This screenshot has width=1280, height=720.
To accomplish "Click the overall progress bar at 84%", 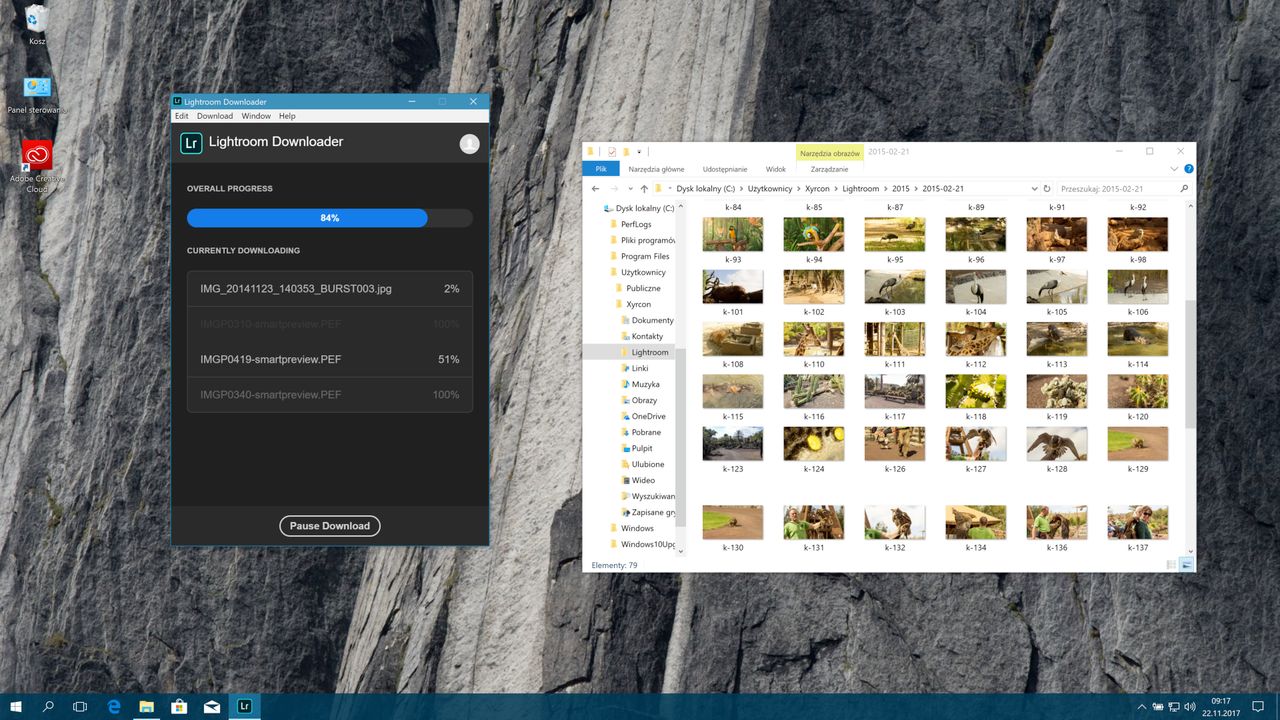I will point(329,218).
